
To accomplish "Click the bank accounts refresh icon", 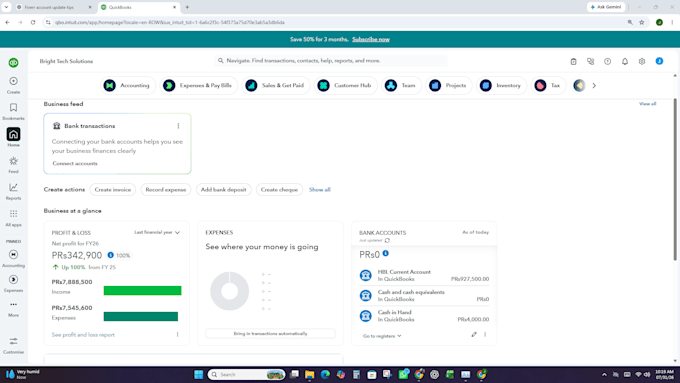I will point(387,240).
